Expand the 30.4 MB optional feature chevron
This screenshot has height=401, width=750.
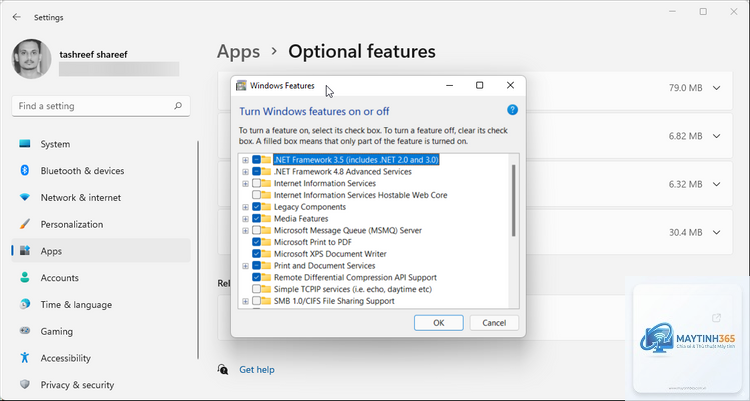[x=717, y=233]
